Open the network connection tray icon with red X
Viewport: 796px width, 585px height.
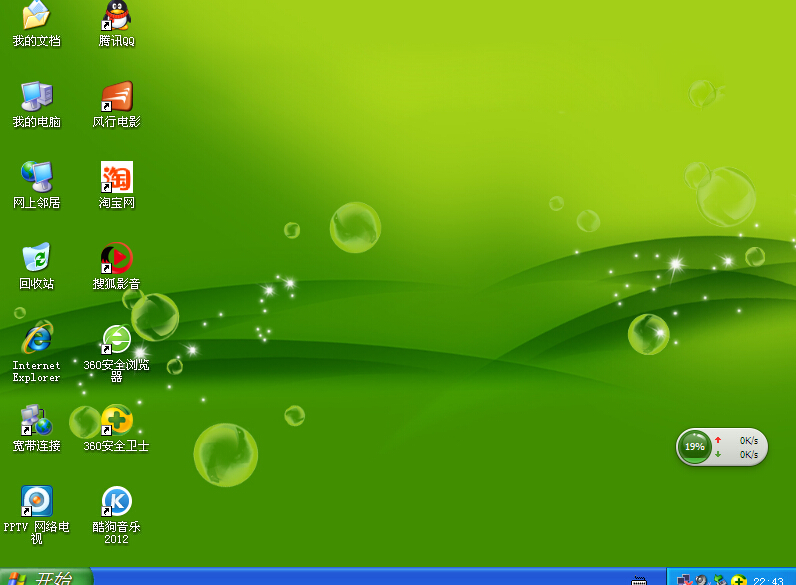coord(684,580)
